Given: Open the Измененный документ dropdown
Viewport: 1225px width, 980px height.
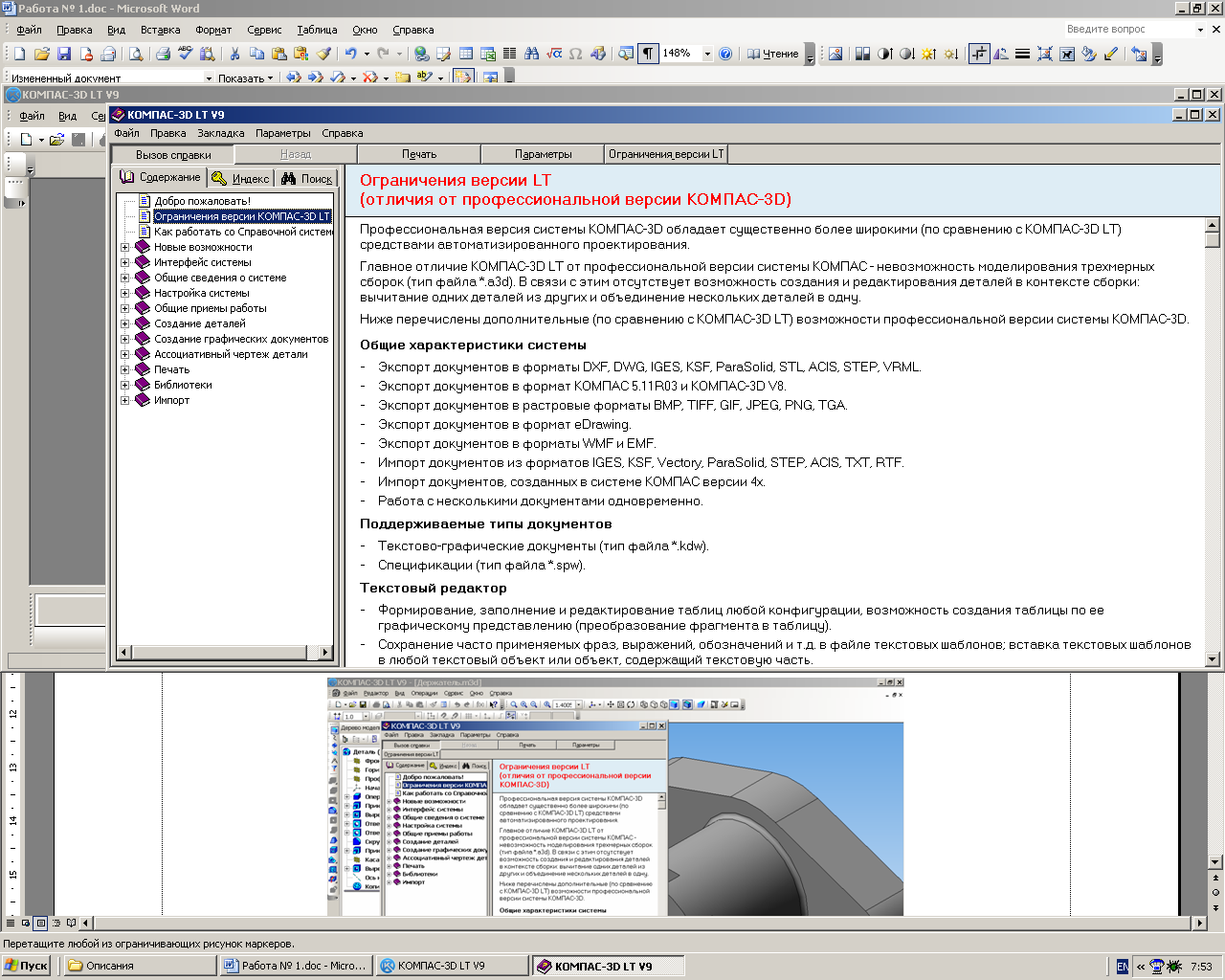Looking at the screenshot, I should click(x=209, y=78).
